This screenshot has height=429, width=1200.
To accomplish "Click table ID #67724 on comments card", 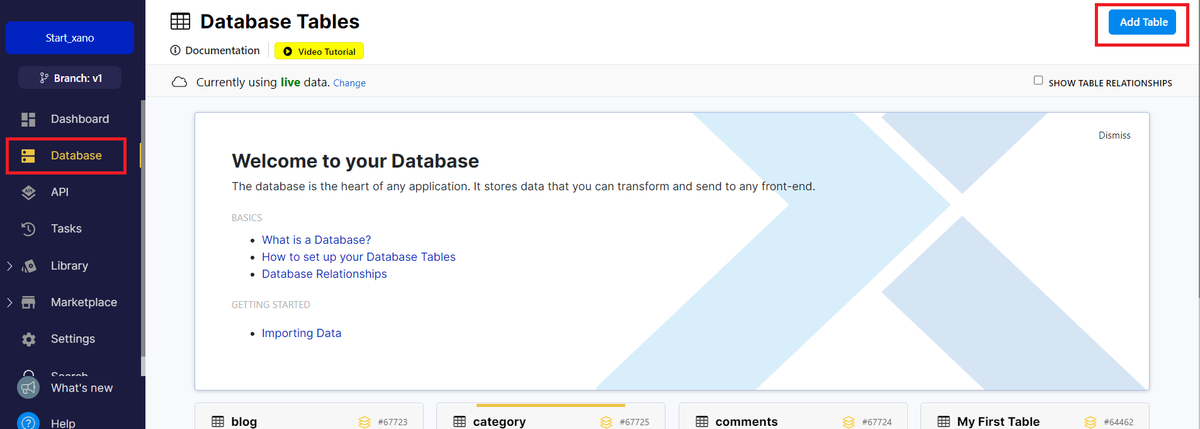I will (877, 422).
